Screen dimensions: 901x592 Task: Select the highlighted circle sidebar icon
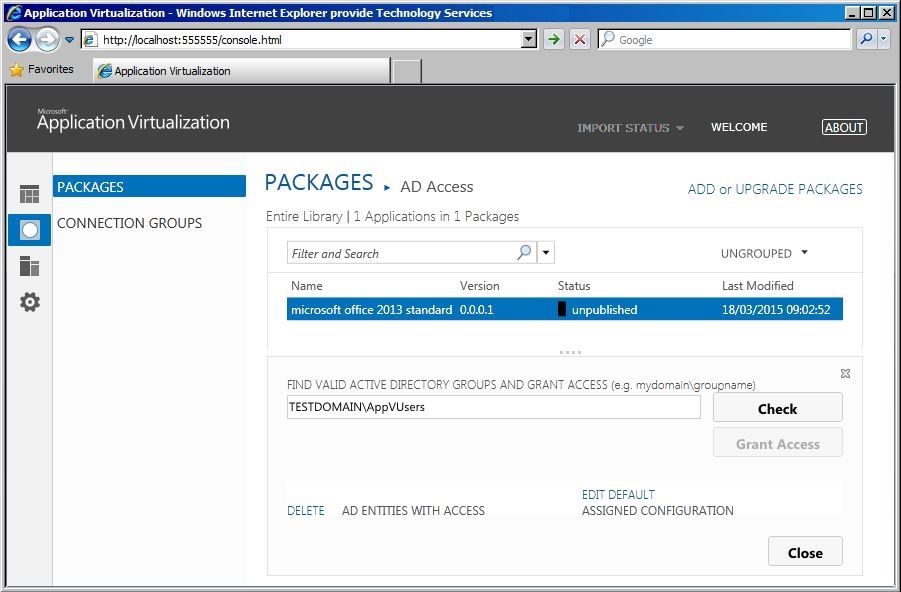pyautogui.click(x=29, y=230)
